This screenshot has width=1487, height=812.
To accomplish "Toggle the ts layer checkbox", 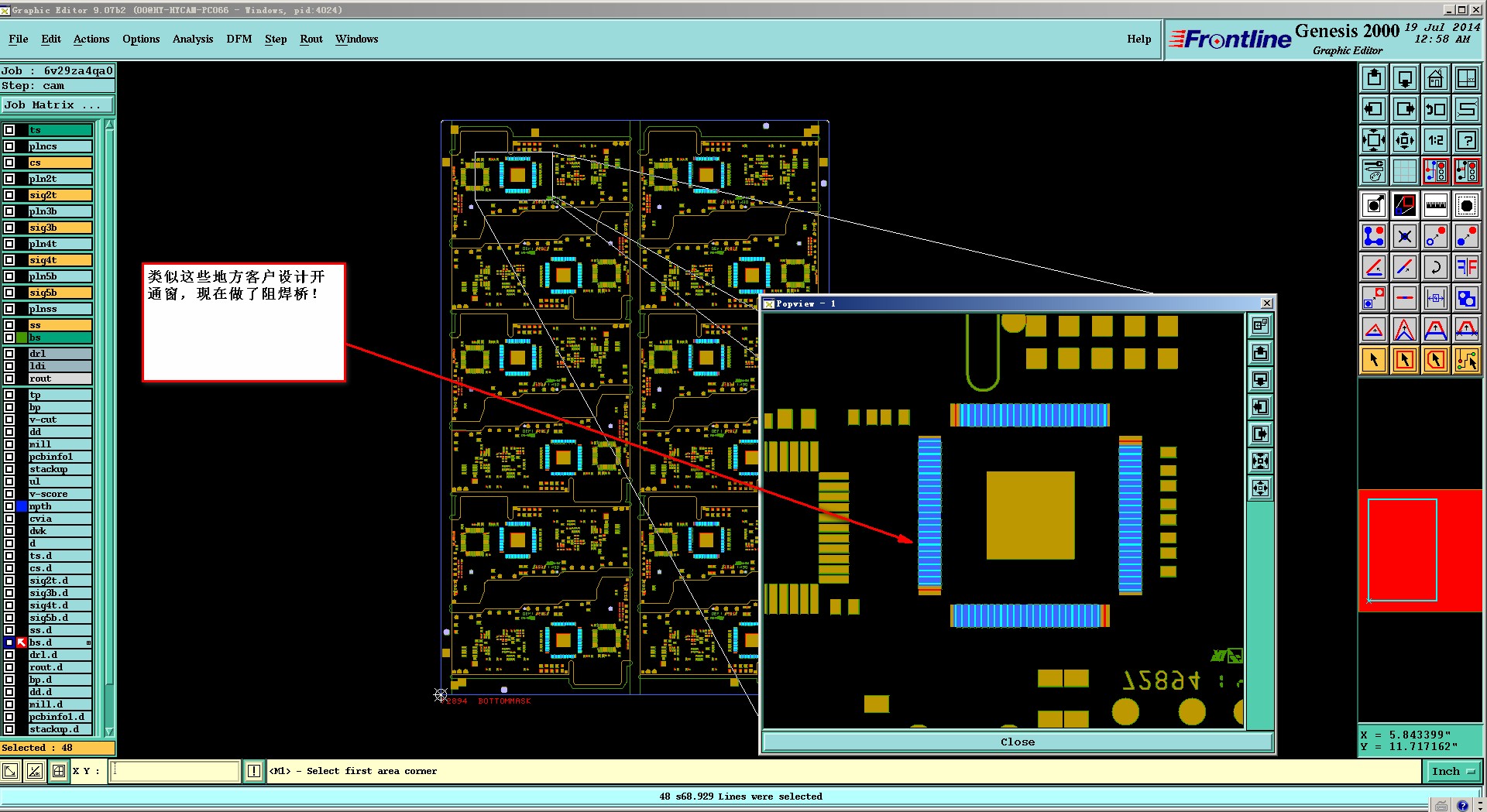I will (9, 130).
